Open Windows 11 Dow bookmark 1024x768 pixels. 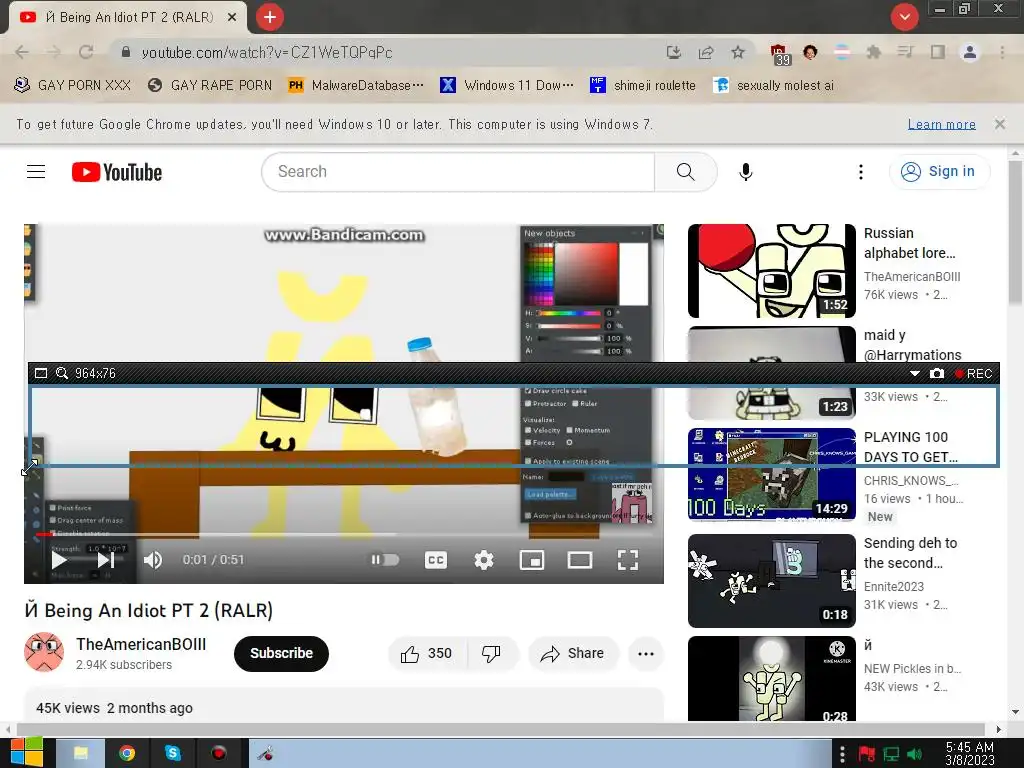pyautogui.click(x=507, y=86)
